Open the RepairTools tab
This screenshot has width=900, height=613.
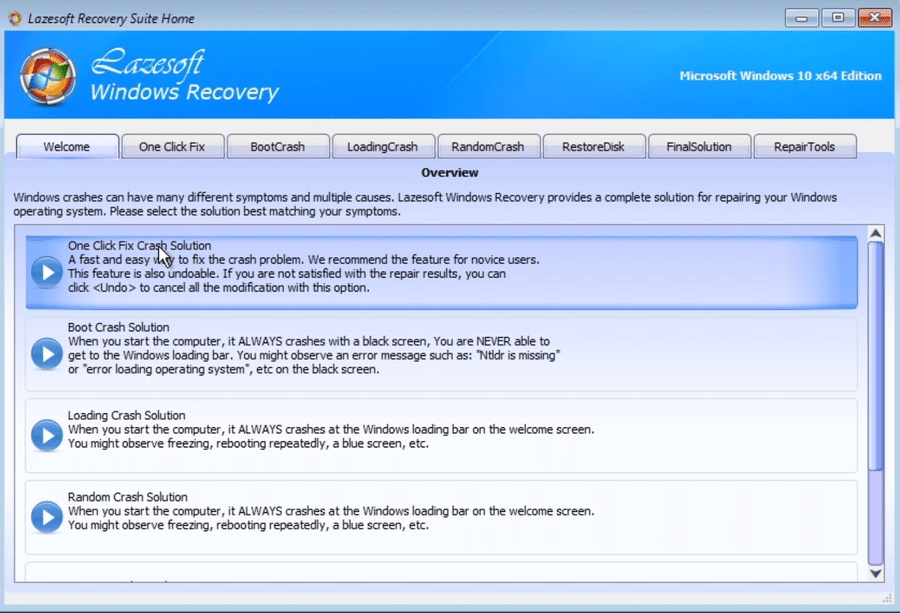[805, 146]
